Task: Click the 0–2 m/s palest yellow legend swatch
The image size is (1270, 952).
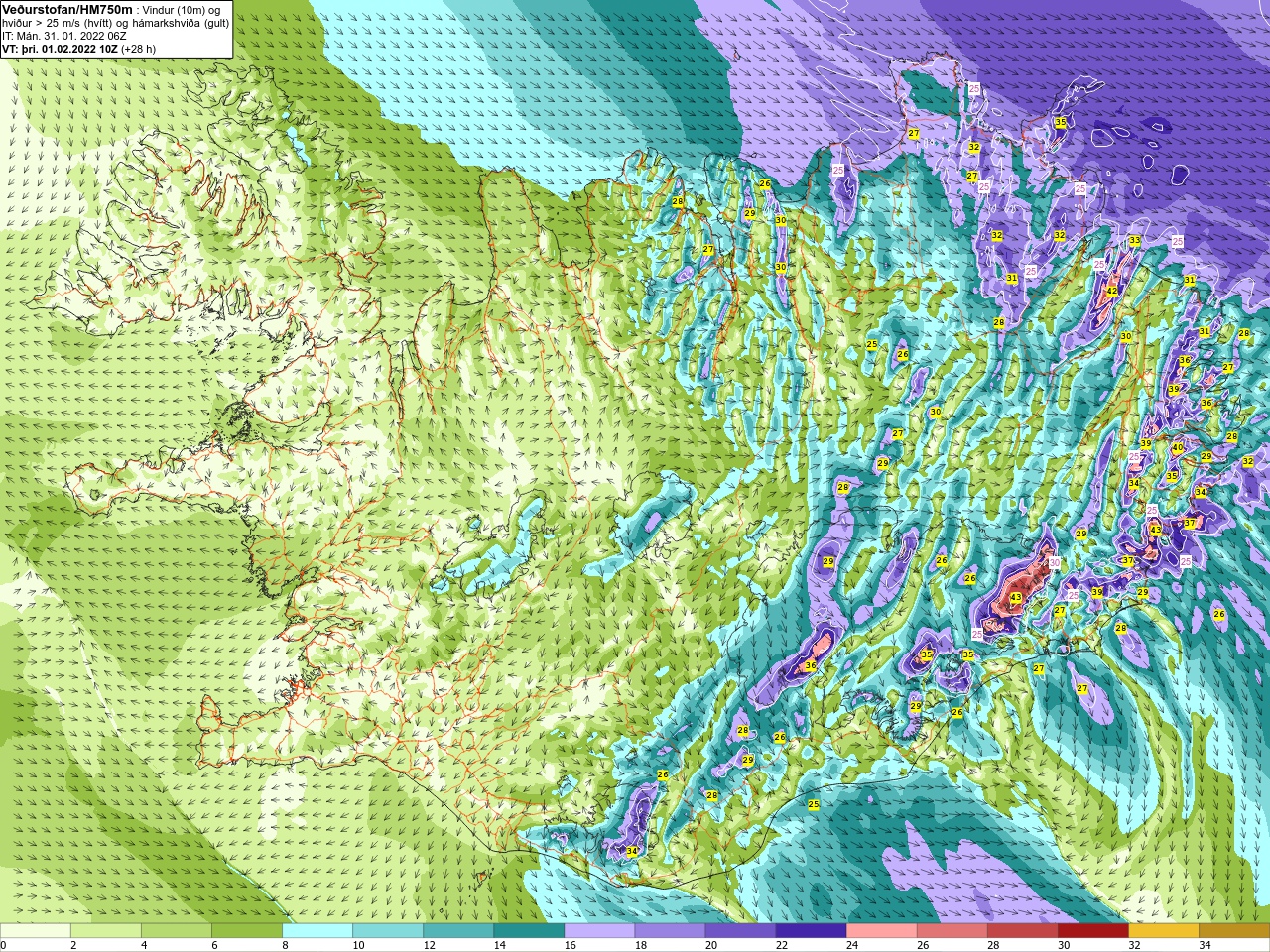Action: (x=36, y=931)
